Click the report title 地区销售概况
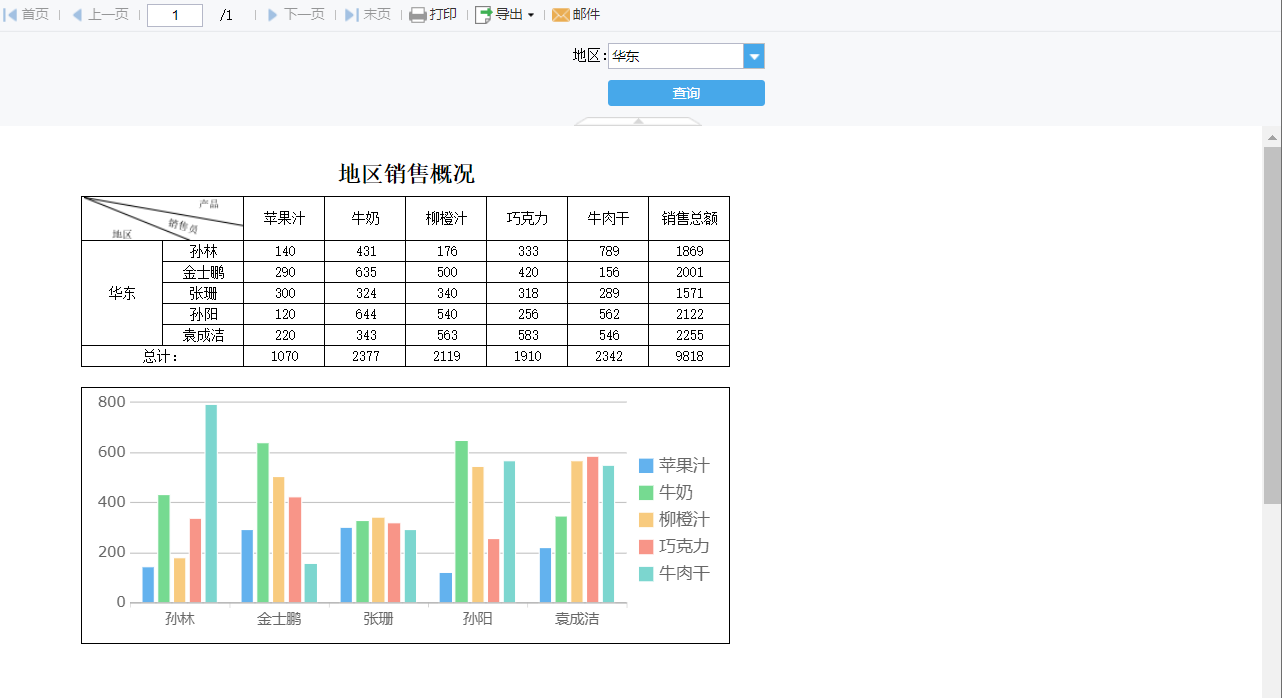Image resolution: width=1282 pixels, height=698 pixels. point(406,174)
